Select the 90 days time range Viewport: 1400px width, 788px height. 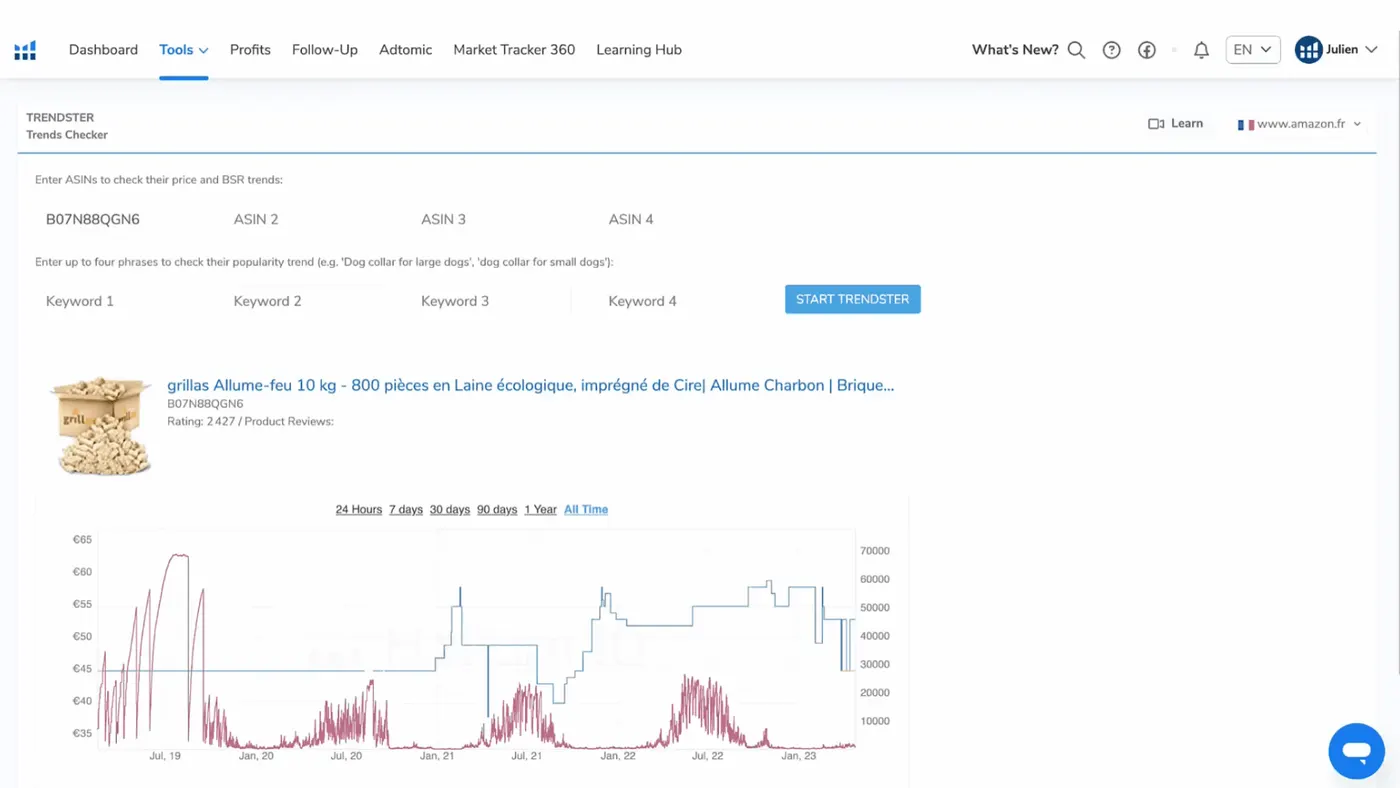pyautogui.click(x=497, y=510)
